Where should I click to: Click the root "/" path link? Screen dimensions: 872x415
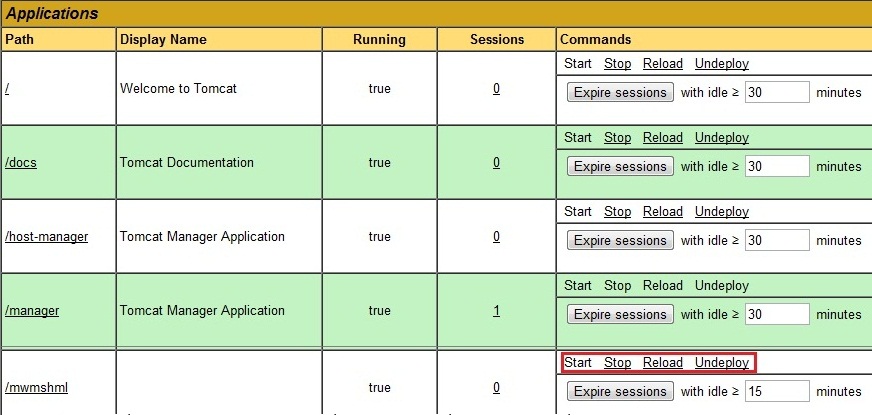click(x=8, y=89)
